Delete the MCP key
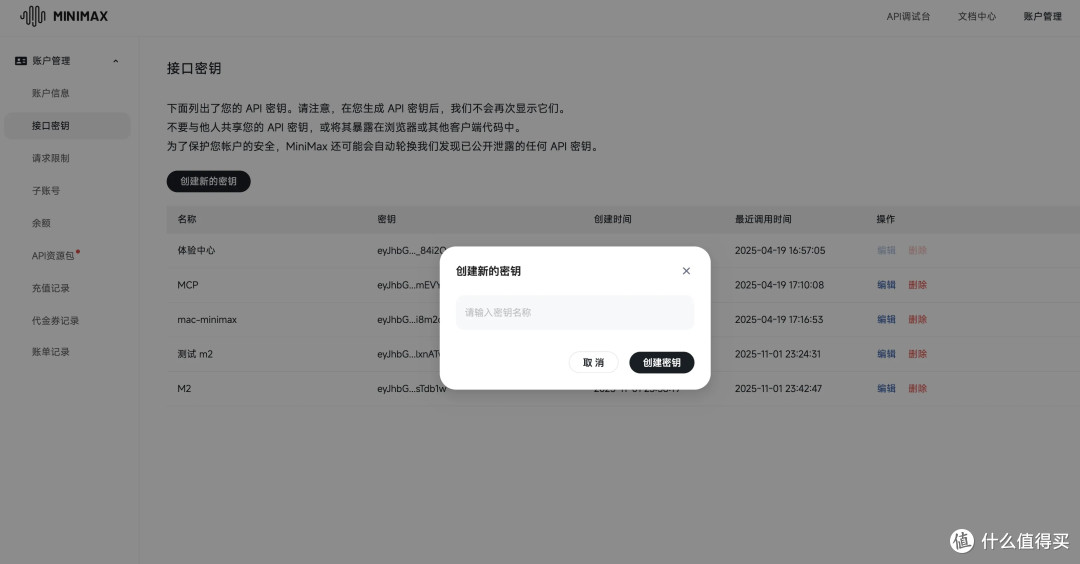The width and height of the screenshot is (1080, 564). coord(917,284)
